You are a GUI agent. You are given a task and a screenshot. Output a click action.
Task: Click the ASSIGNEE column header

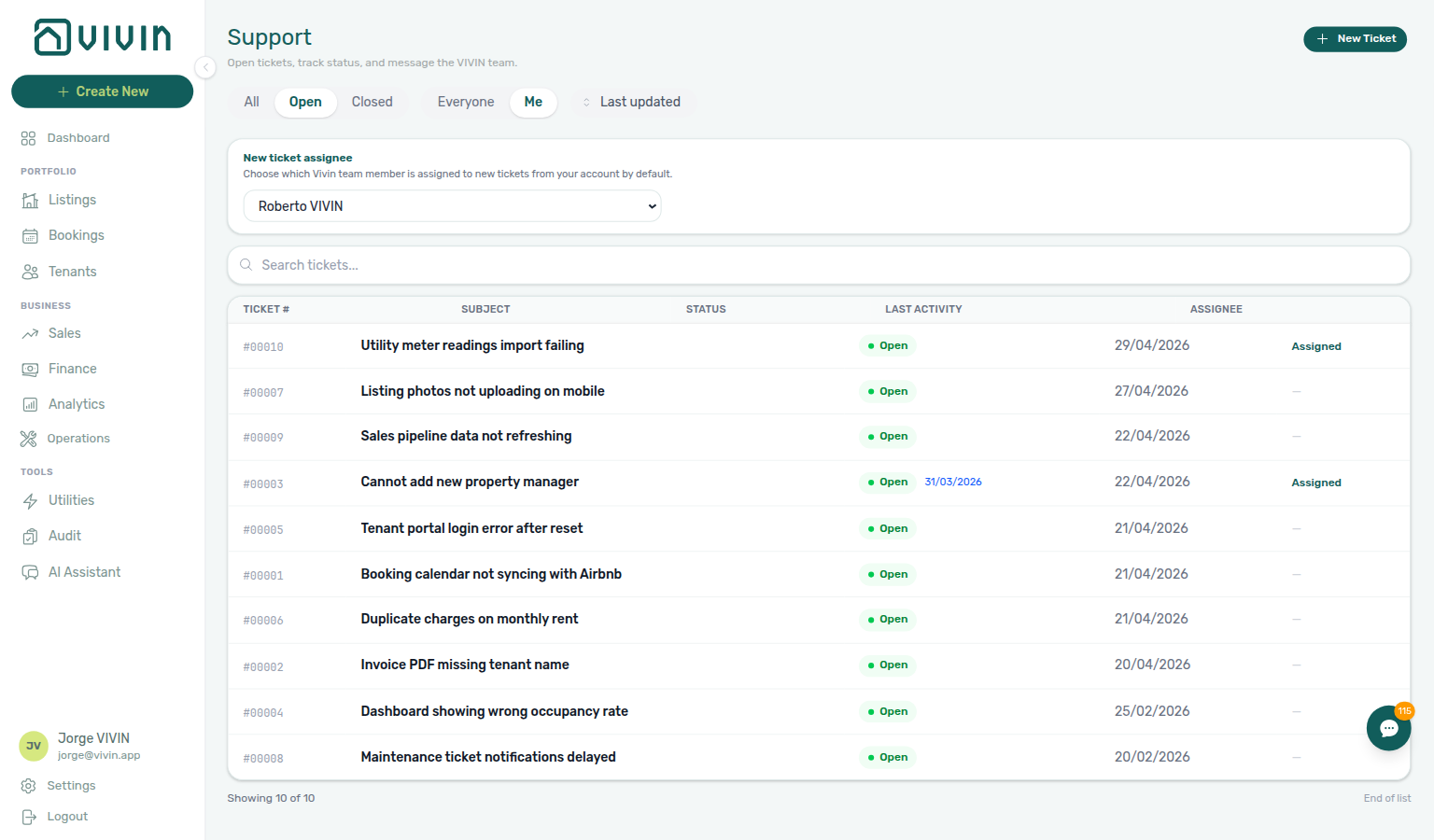point(1216,309)
